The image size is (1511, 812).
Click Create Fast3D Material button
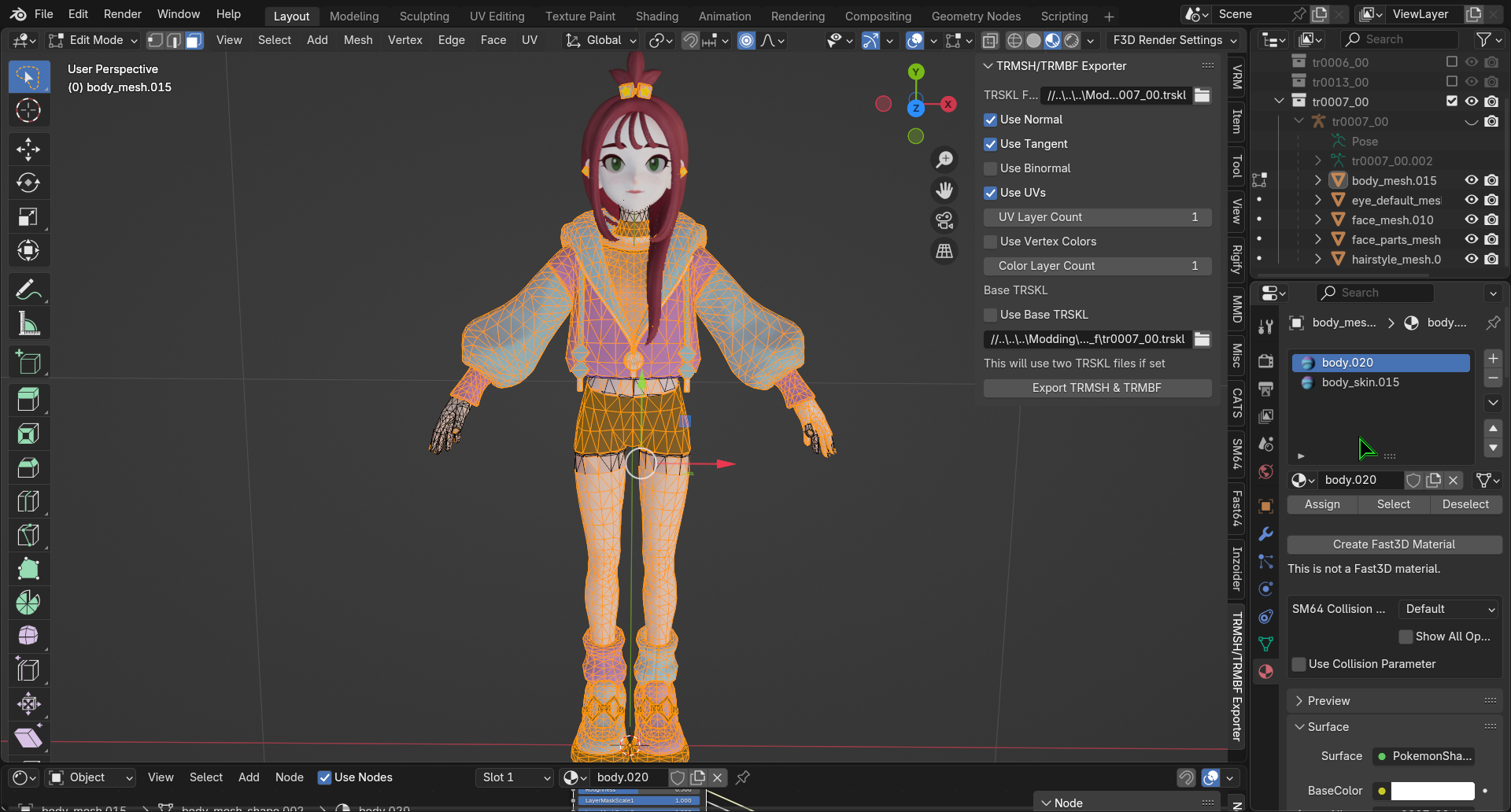tap(1394, 544)
